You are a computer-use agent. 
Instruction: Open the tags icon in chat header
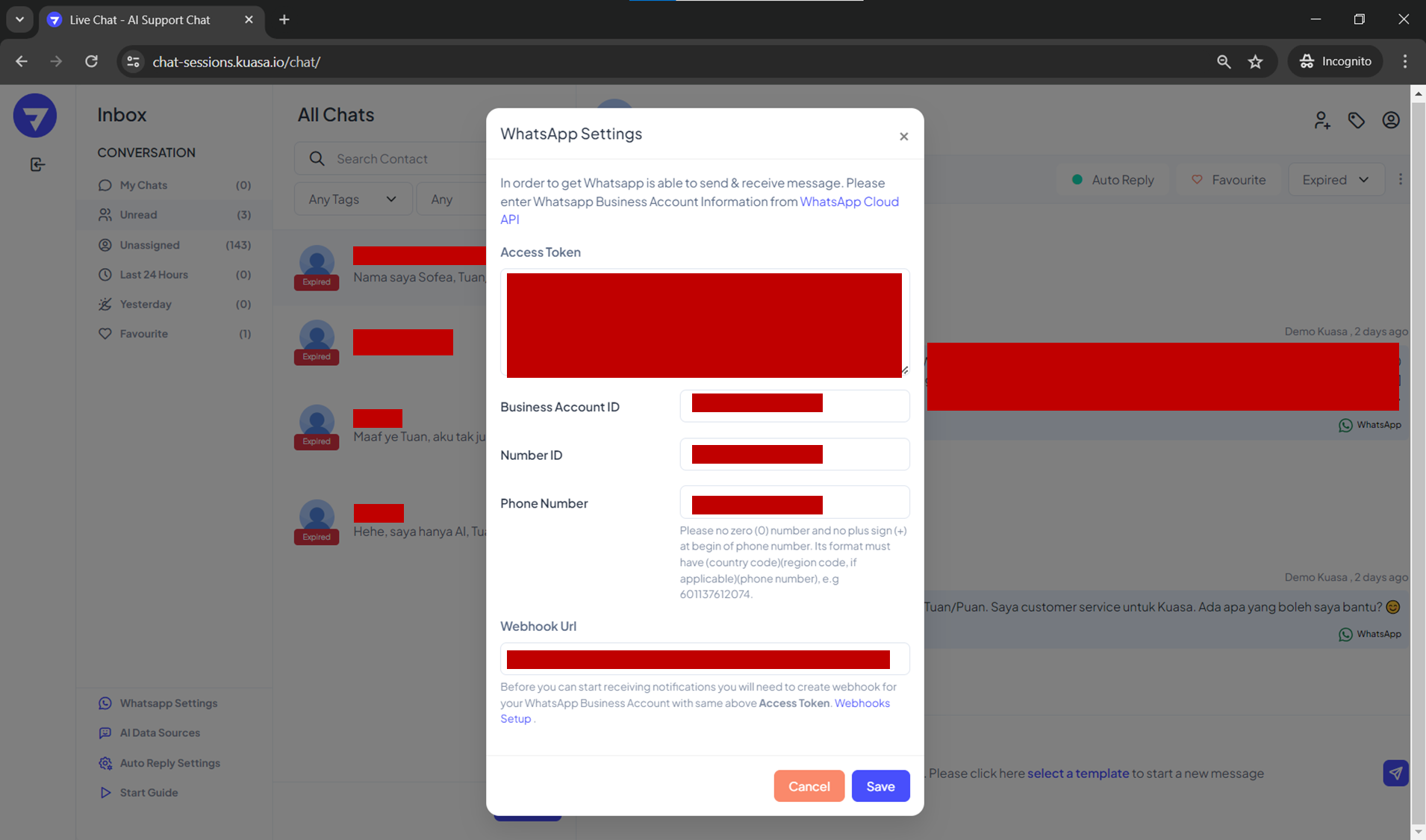click(1356, 120)
